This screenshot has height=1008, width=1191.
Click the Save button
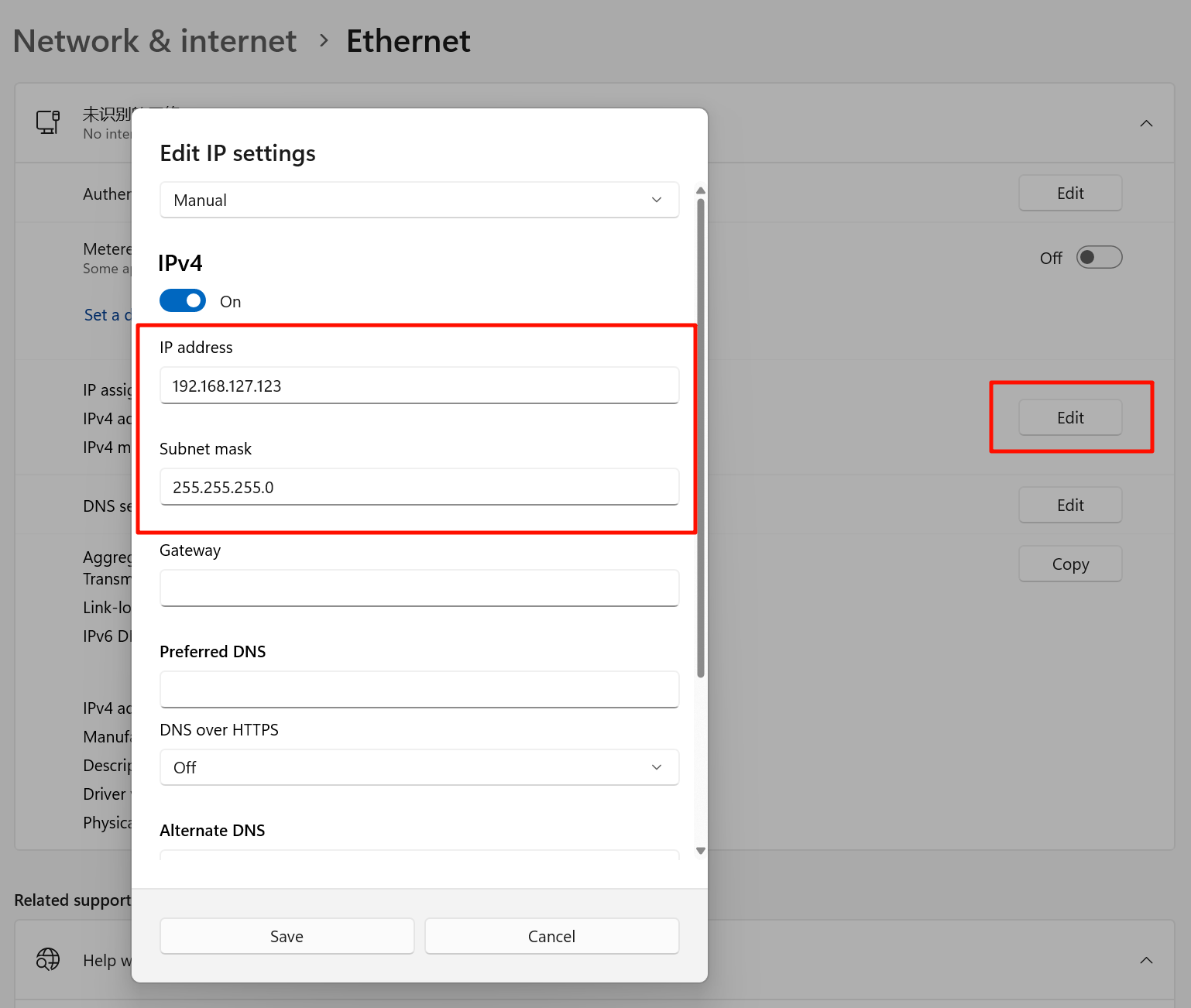(x=287, y=936)
